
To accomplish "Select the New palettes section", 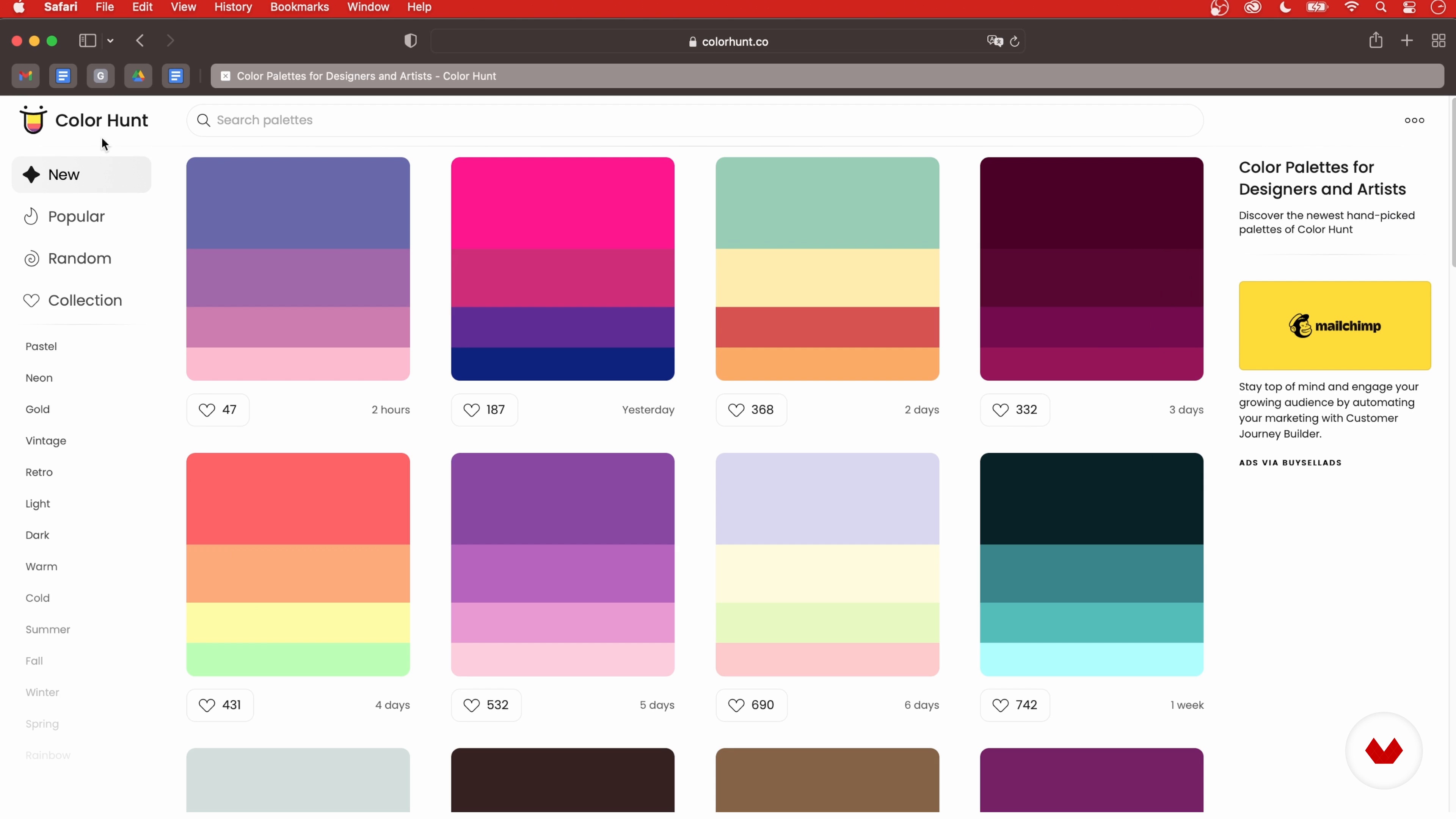I will (x=82, y=175).
